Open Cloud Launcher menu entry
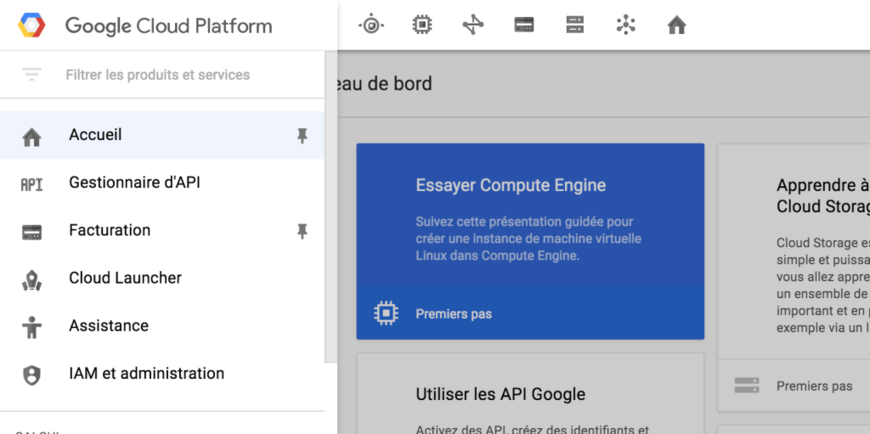Image resolution: width=870 pixels, height=434 pixels. [x=162, y=278]
